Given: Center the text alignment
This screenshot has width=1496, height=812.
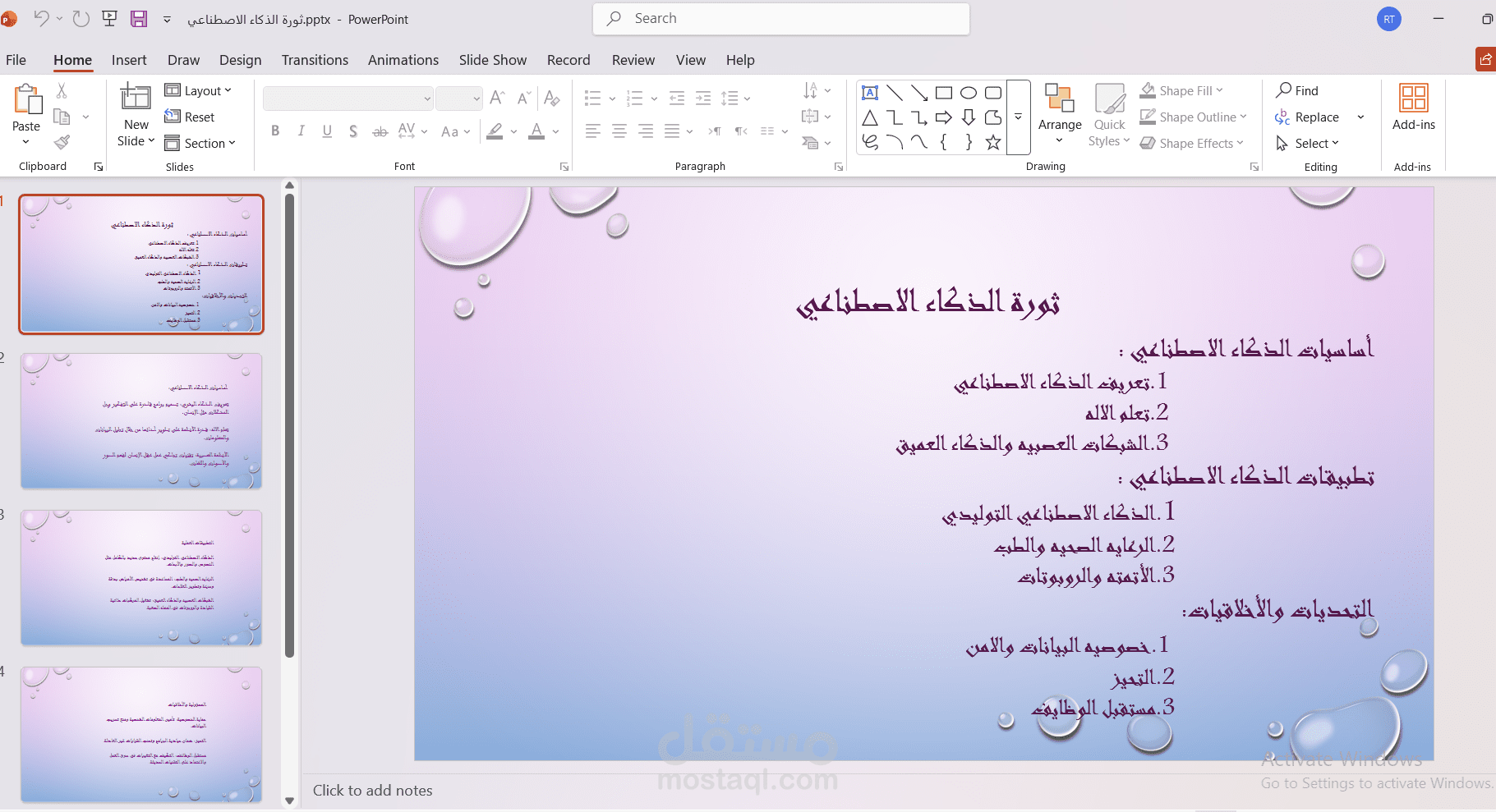Looking at the screenshot, I should [619, 131].
